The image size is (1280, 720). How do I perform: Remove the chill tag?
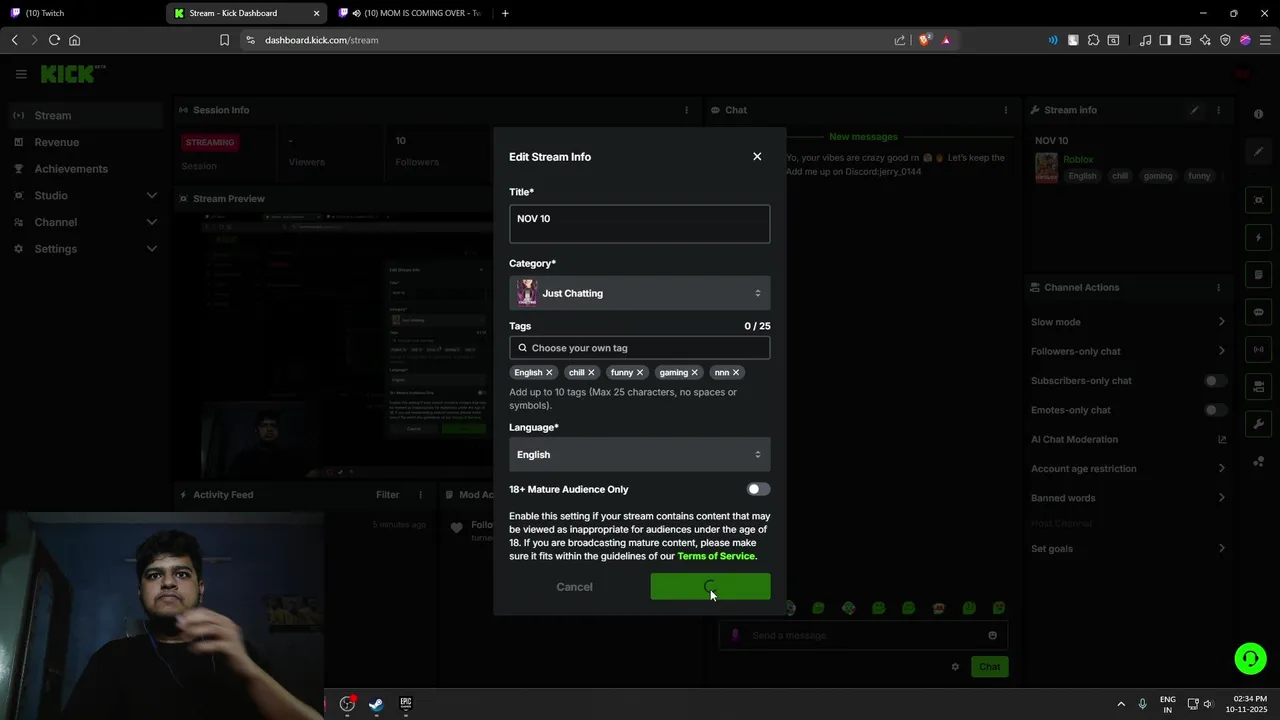[x=591, y=372]
